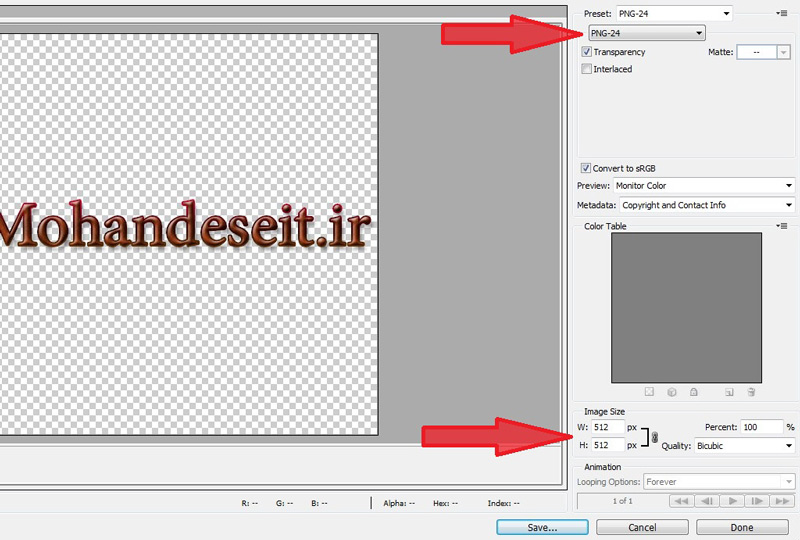Open the Optimize panel menu icon beside Preset
The width and height of the screenshot is (800, 540).
tap(782, 13)
